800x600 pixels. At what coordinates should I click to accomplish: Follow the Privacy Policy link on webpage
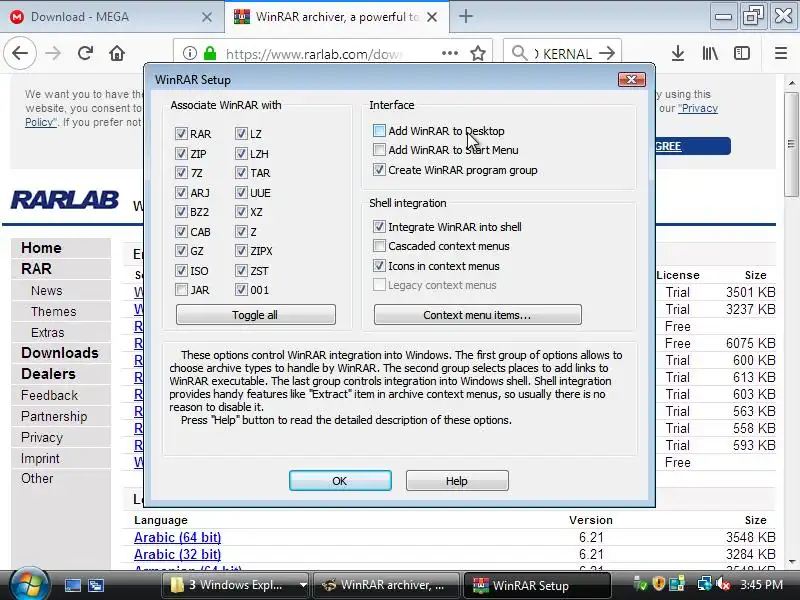pos(698,108)
